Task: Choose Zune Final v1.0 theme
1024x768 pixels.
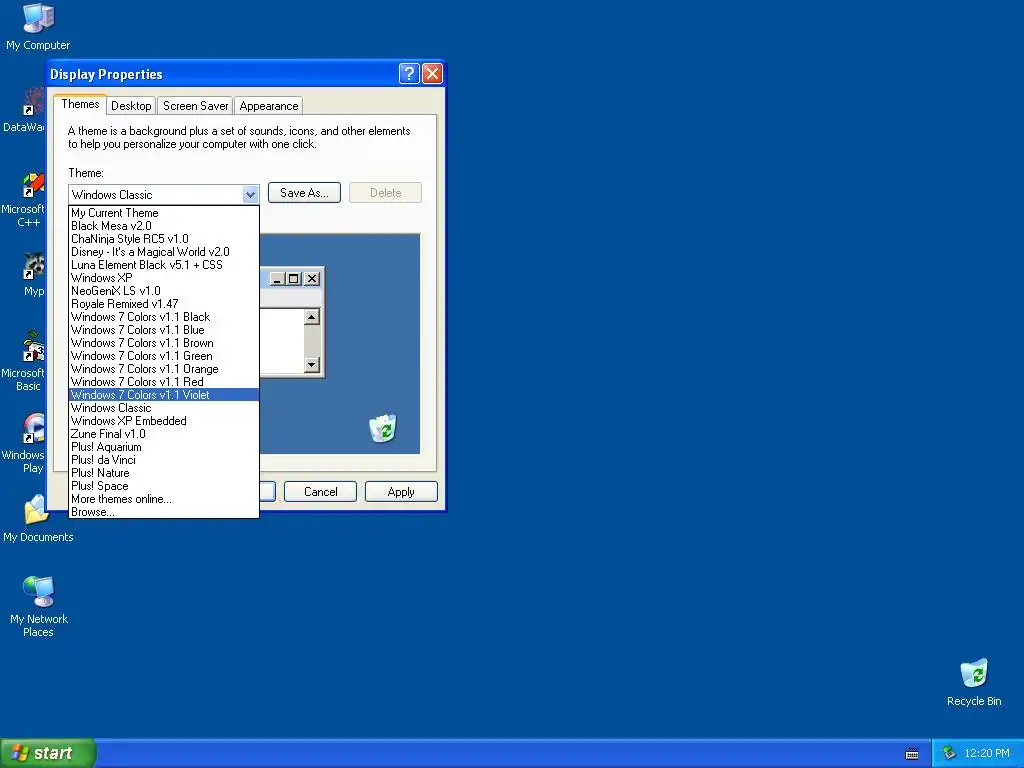Action: pyautogui.click(x=164, y=434)
